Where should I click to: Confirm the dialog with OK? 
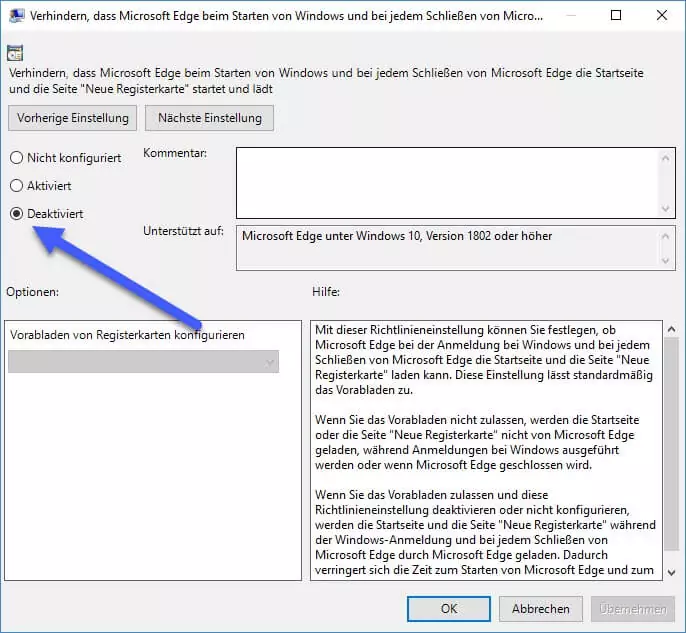click(449, 608)
